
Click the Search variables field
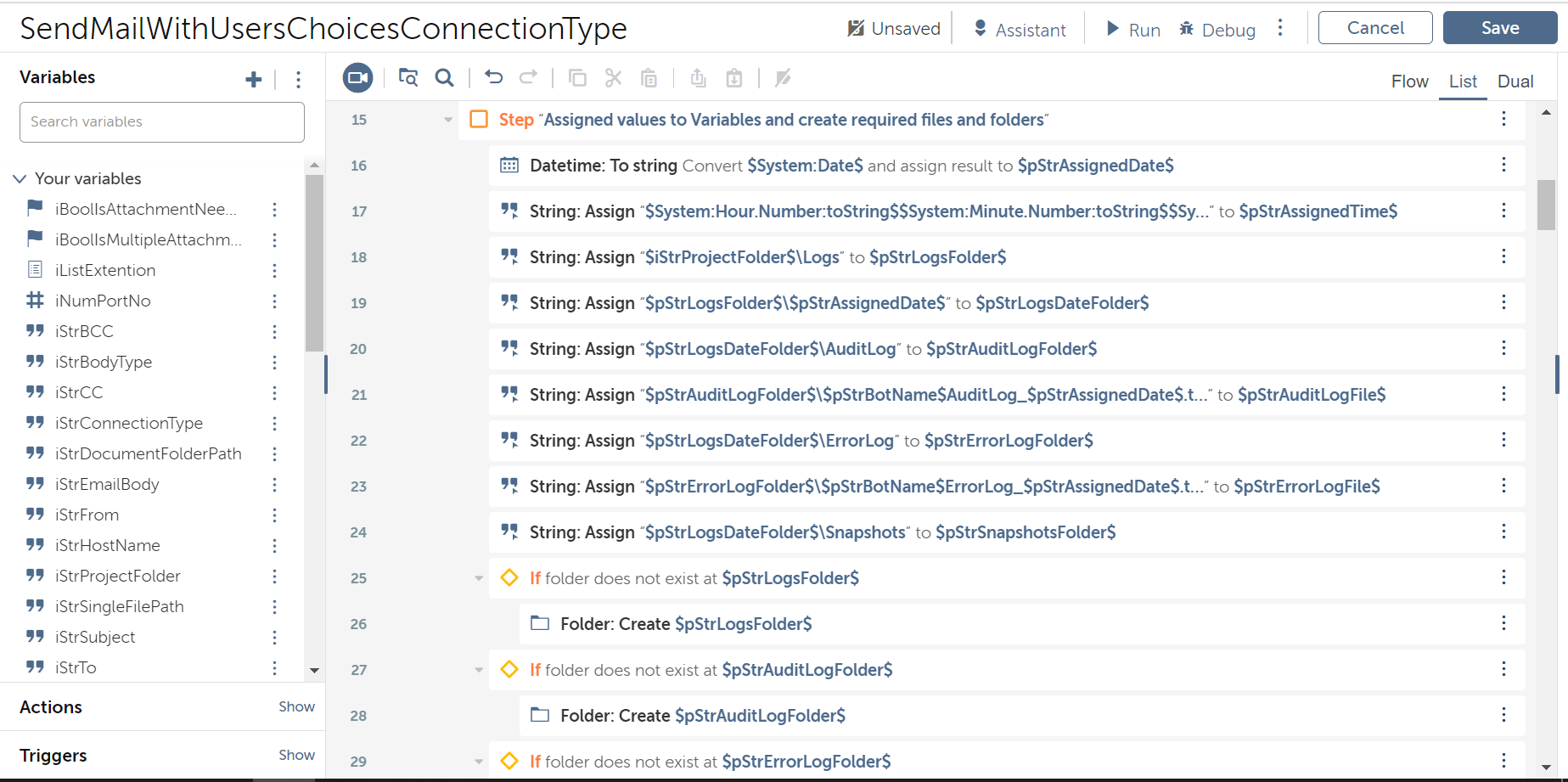(161, 122)
